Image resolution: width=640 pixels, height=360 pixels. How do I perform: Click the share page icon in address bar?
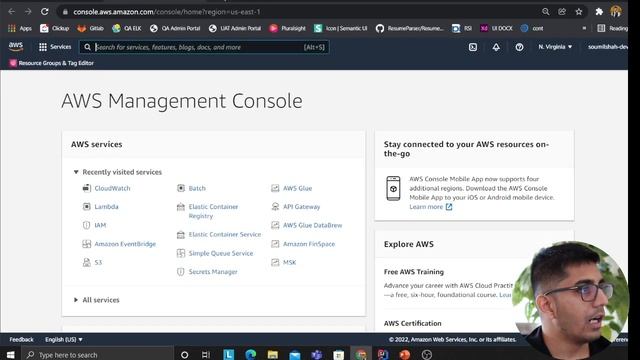coord(562,12)
